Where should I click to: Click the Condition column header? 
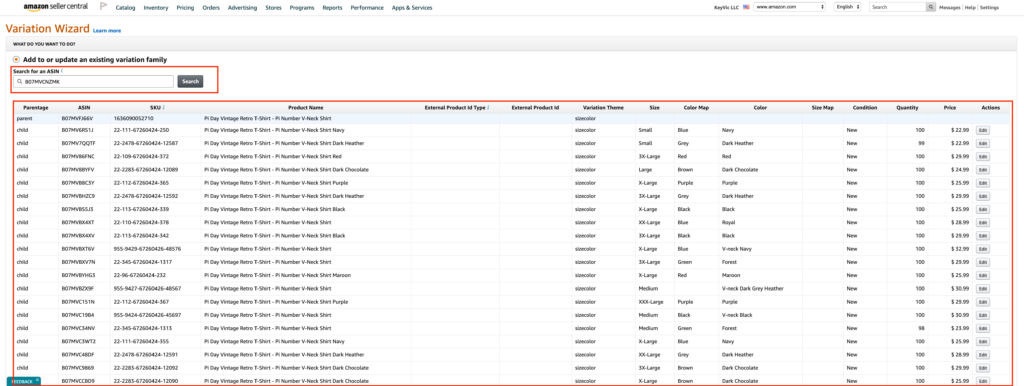[865, 107]
